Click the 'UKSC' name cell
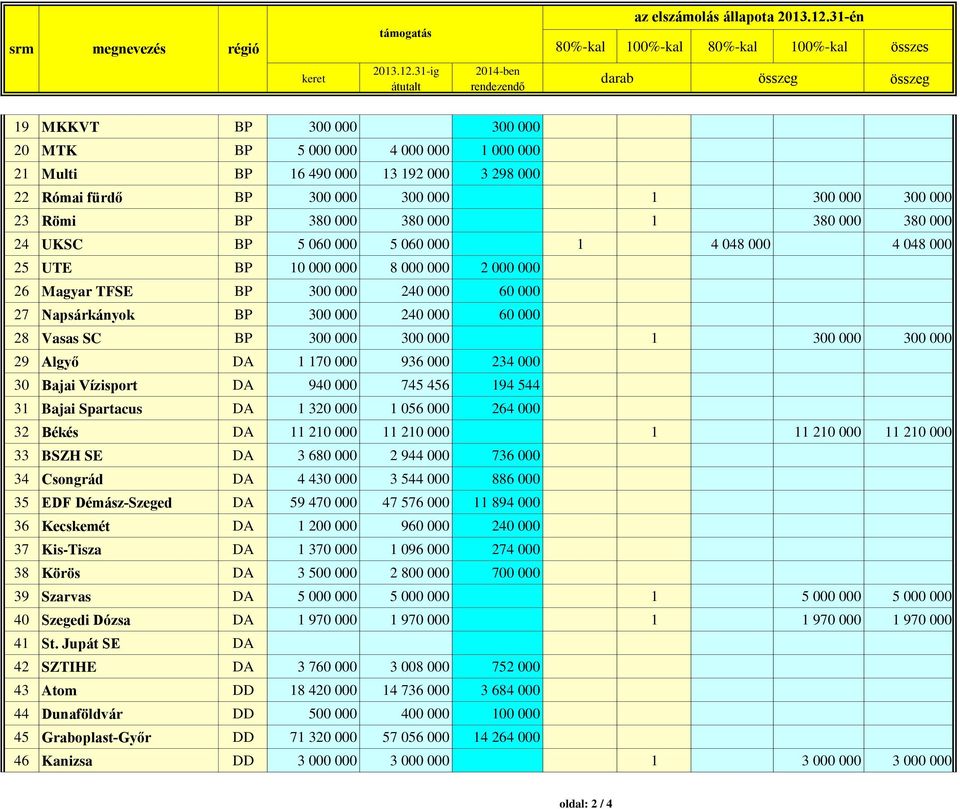Screen dimensions: 960x809 [129, 244]
